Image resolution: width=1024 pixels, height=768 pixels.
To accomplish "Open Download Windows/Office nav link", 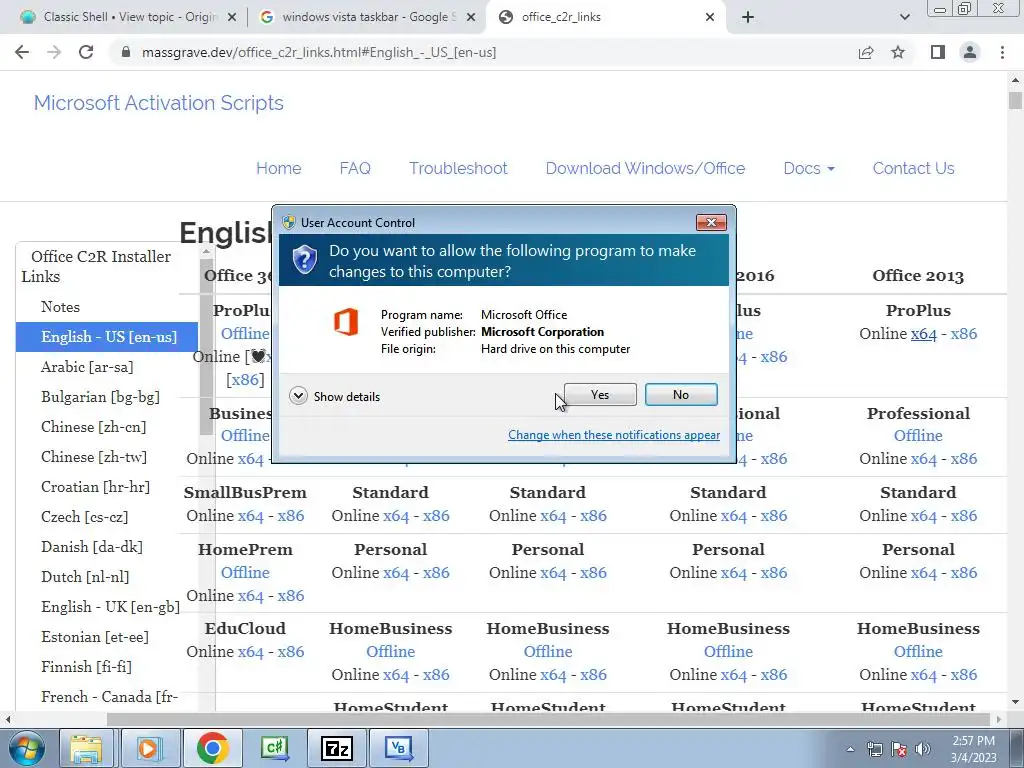I will point(645,168).
